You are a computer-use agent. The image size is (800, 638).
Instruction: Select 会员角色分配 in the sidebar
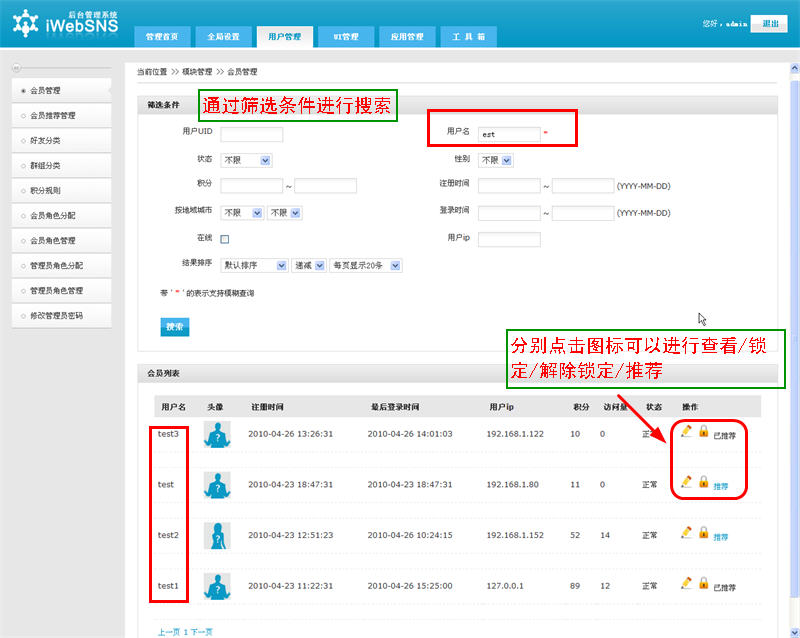(x=61, y=215)
